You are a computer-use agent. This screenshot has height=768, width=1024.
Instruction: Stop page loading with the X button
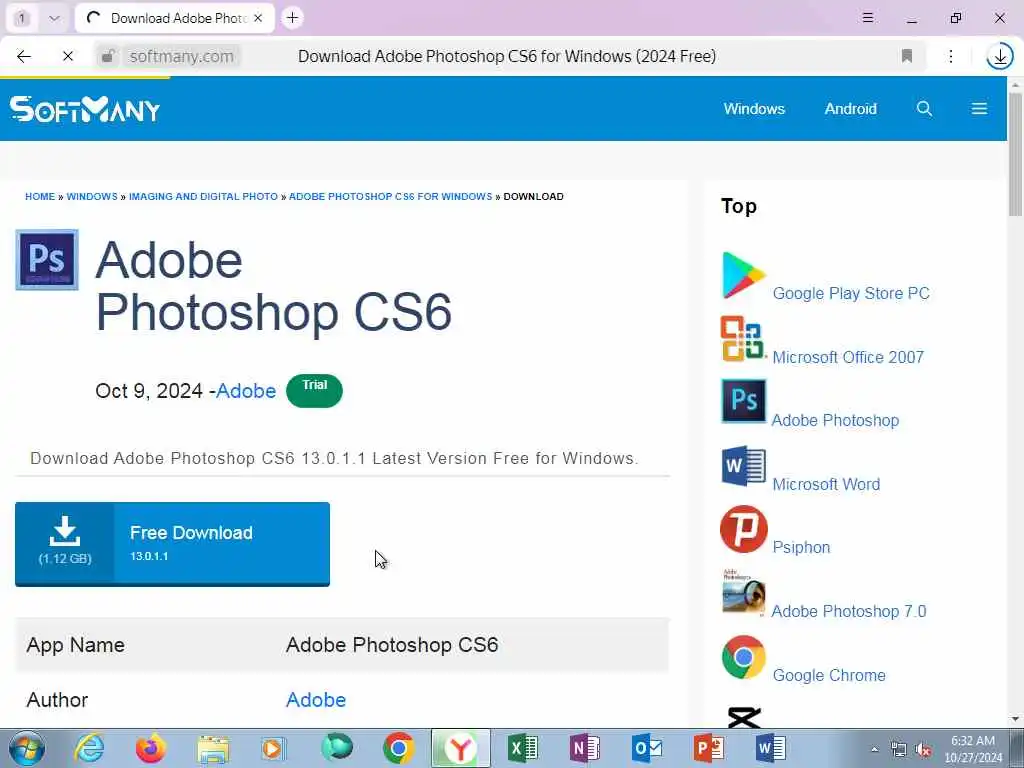(x=67, y=56)
